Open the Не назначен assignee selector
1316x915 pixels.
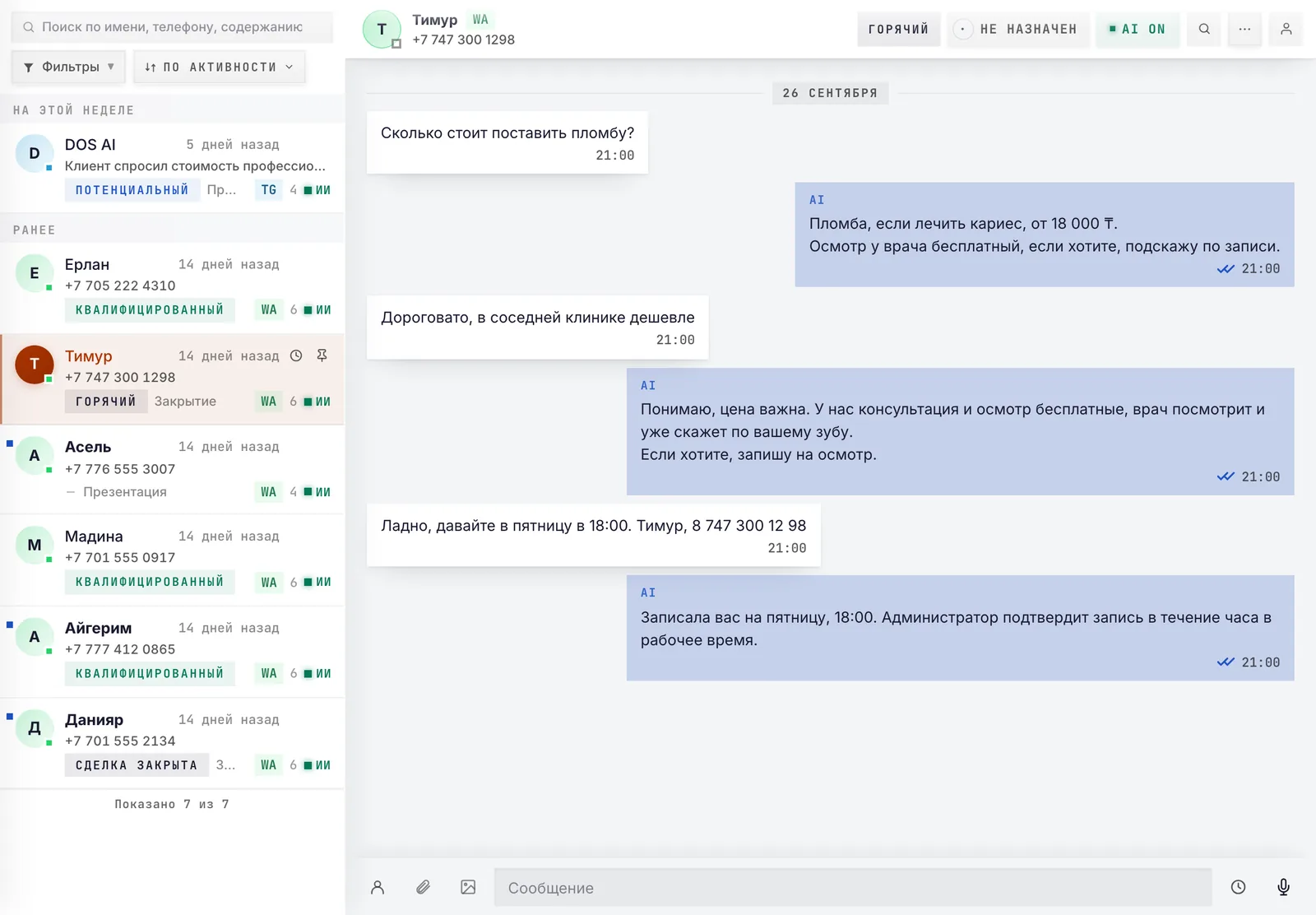click(1018, 29)
